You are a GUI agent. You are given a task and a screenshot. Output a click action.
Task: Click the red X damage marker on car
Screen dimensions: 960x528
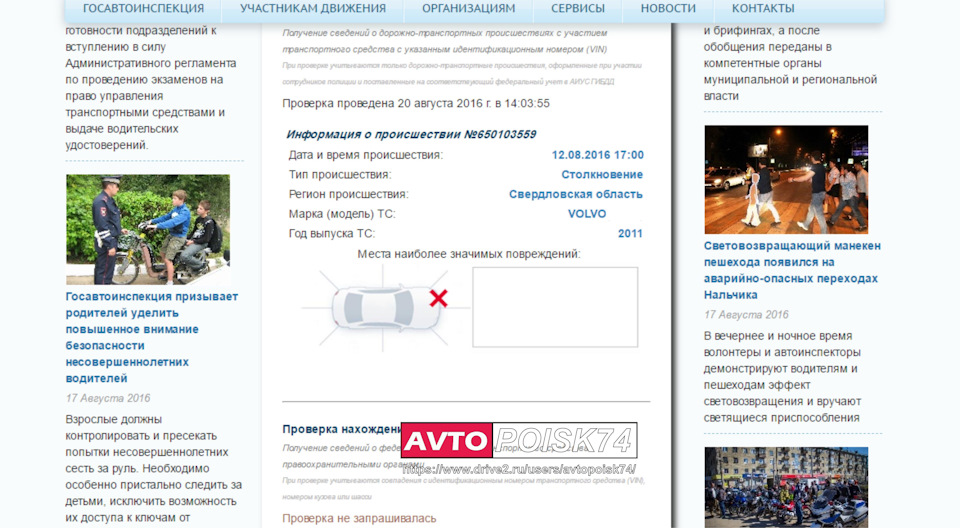[438, 298]
